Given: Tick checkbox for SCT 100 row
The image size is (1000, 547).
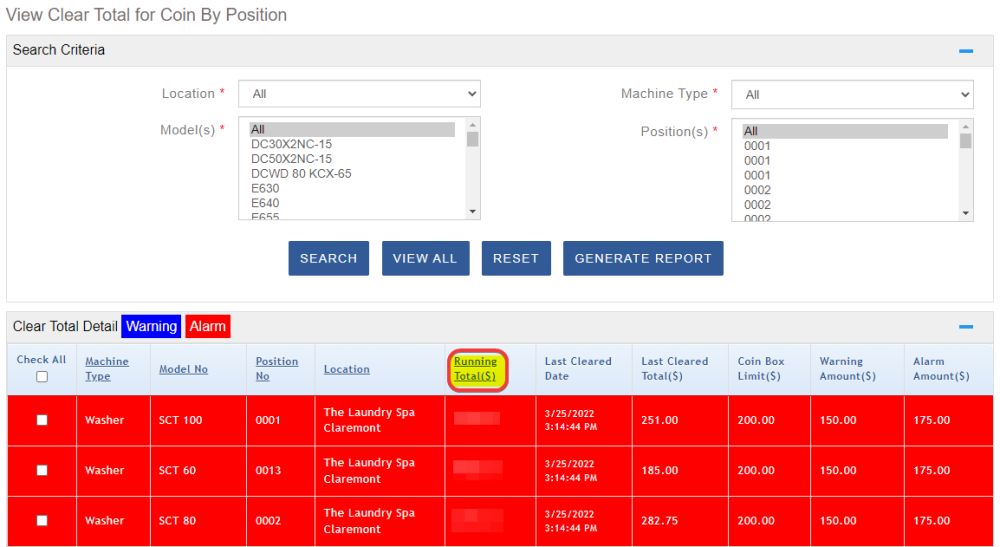Looking at the screenshot, I should pyautogui.click(x=42, y=420).
